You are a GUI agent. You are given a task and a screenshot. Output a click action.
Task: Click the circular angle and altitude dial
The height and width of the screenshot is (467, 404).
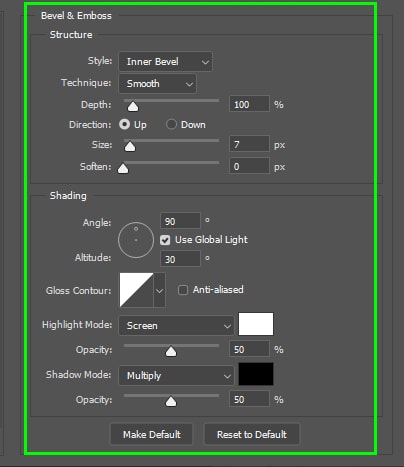(x=136, y=240)
